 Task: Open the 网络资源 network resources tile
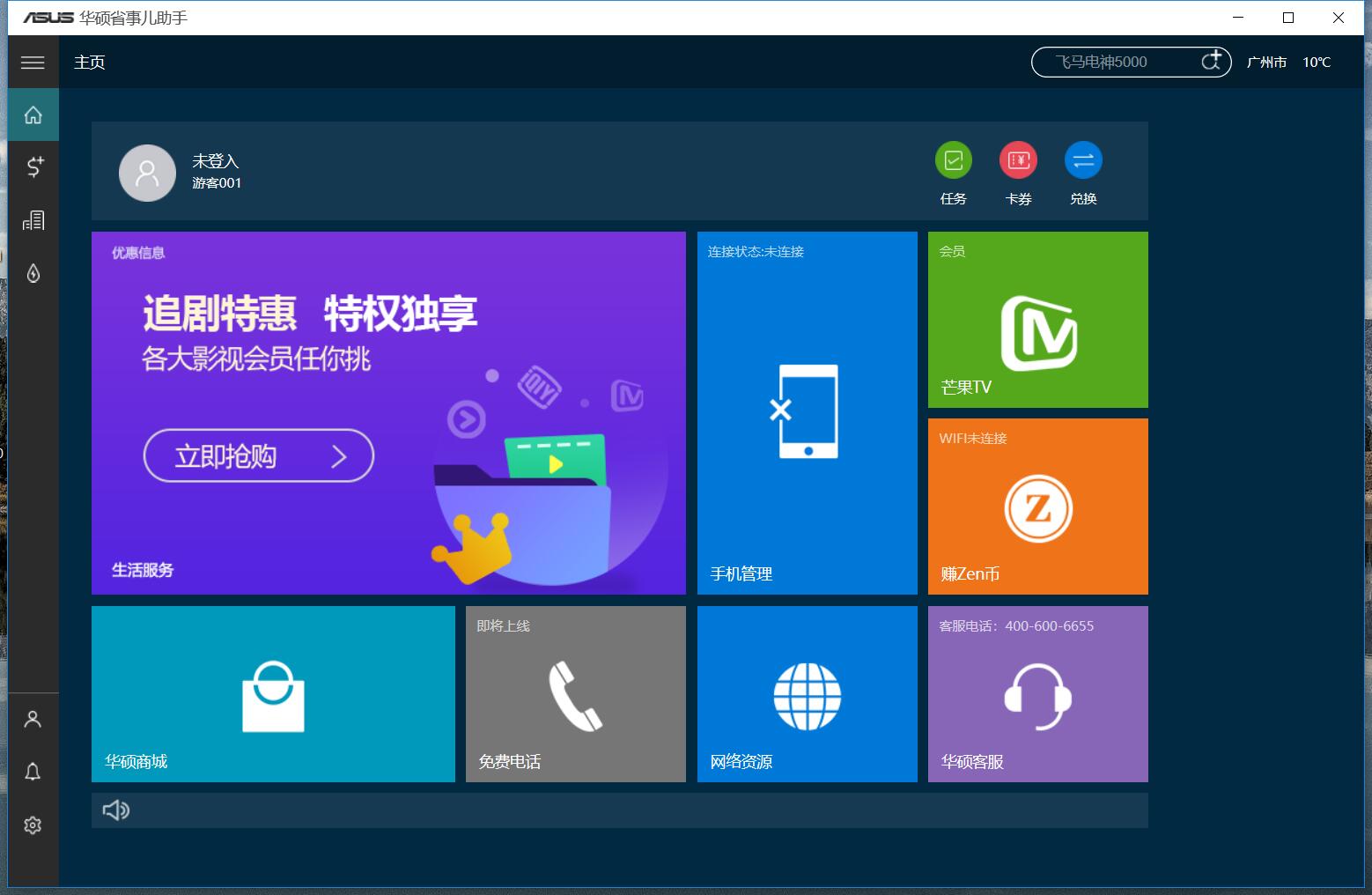pyautogui.click(x=808, y=694)
